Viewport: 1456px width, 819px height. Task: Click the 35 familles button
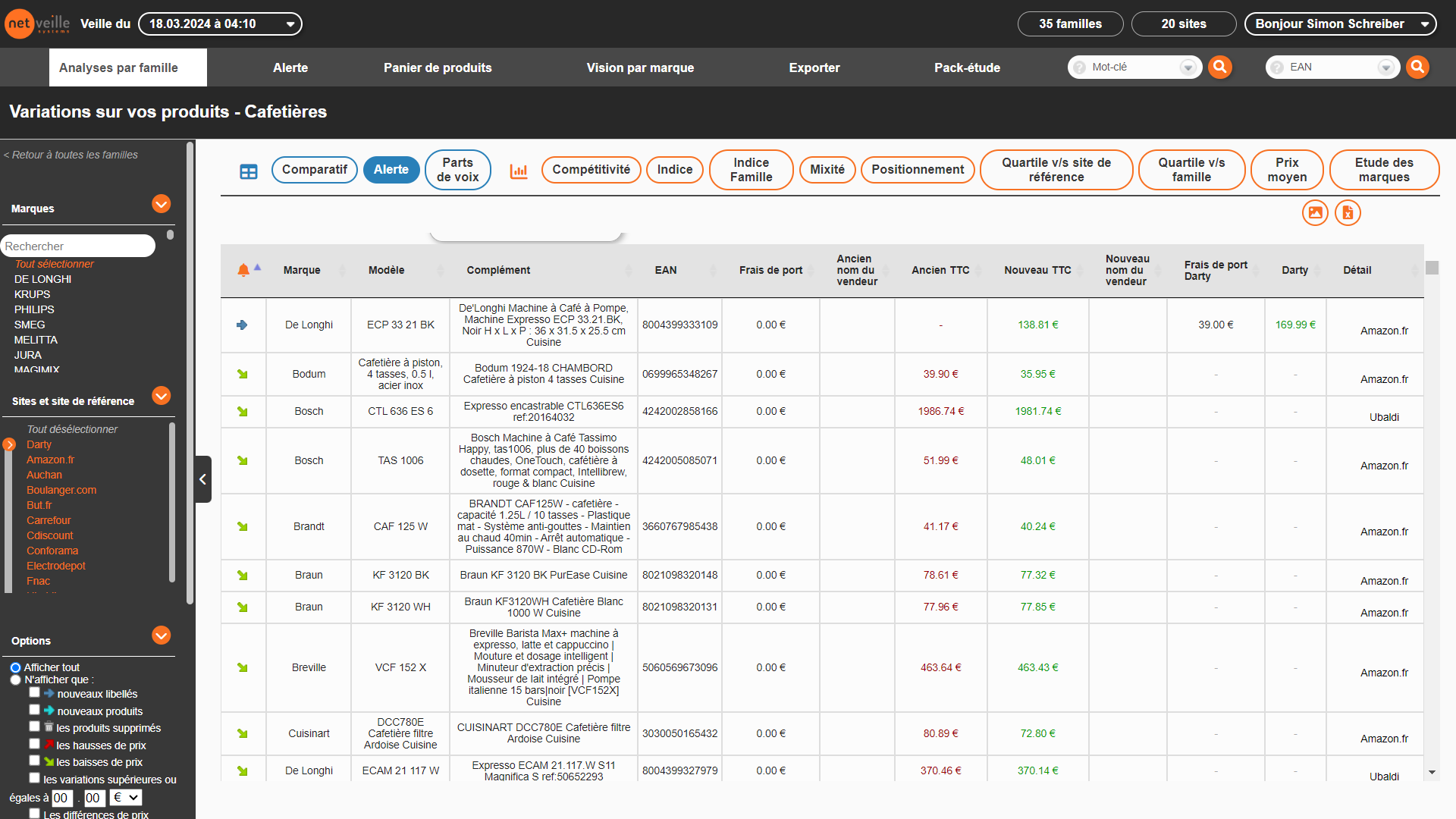coord(1070,24)
